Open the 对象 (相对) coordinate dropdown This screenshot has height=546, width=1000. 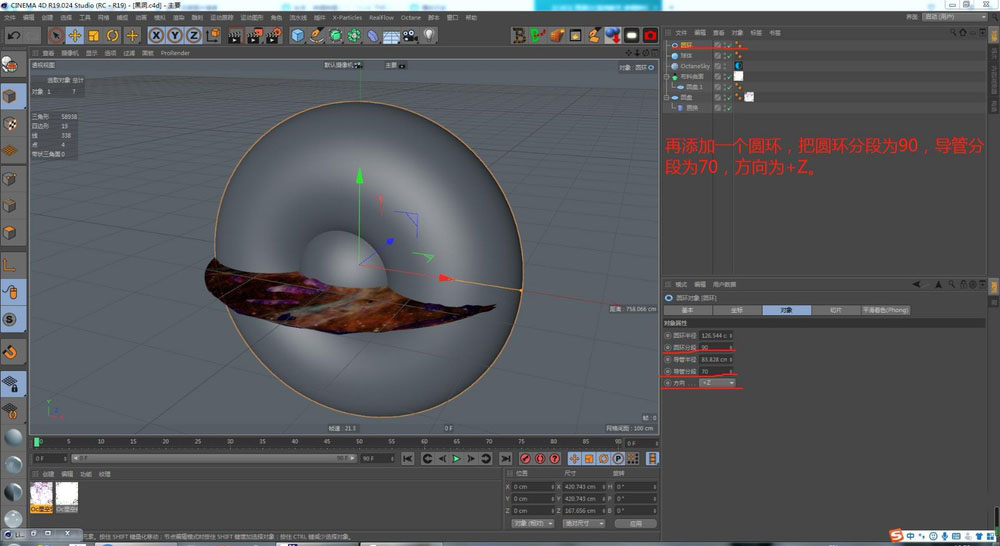532,523
